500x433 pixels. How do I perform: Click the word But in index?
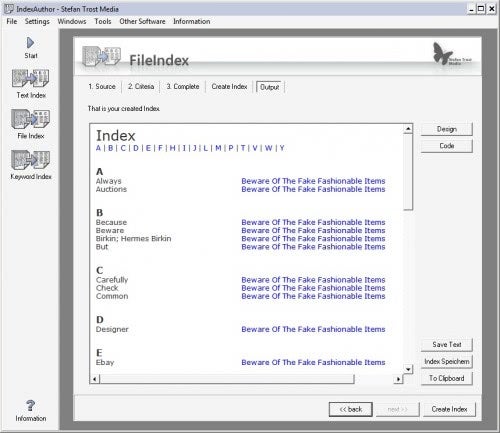tap(102, 247)
